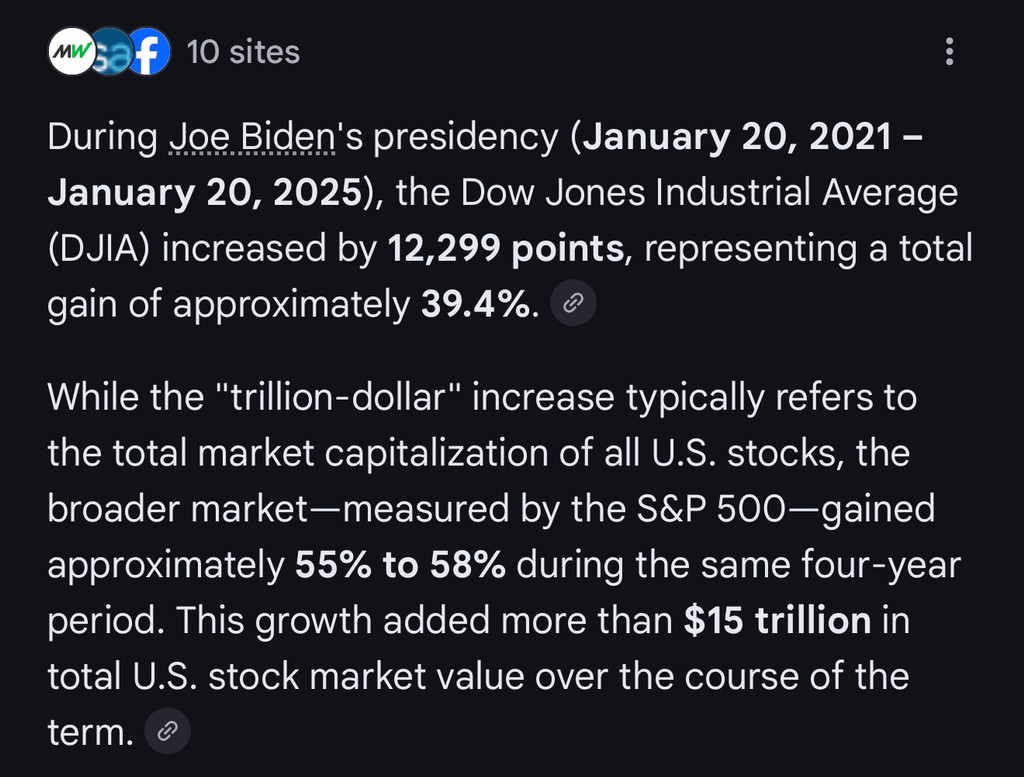1024x777 pixels.
Task: Click the link icon after "term."
Action: point(168,733)
